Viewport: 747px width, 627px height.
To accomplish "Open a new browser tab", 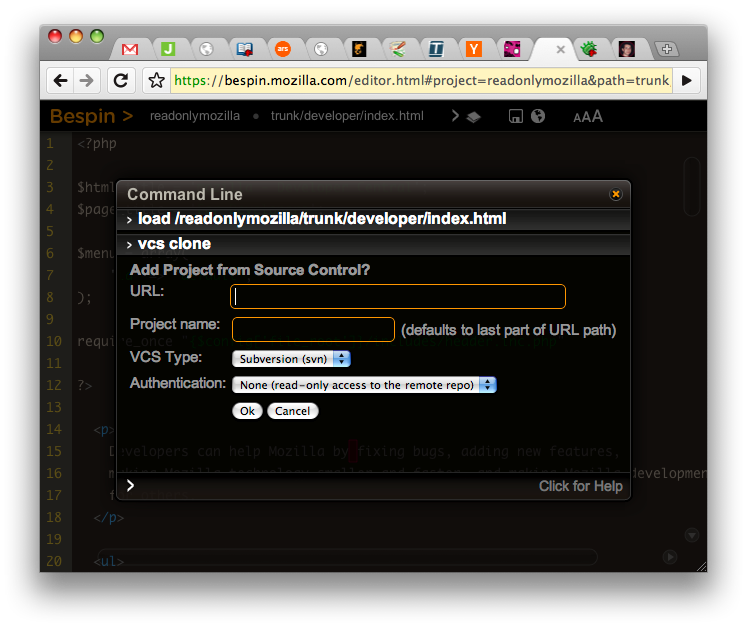I will 665,49.
